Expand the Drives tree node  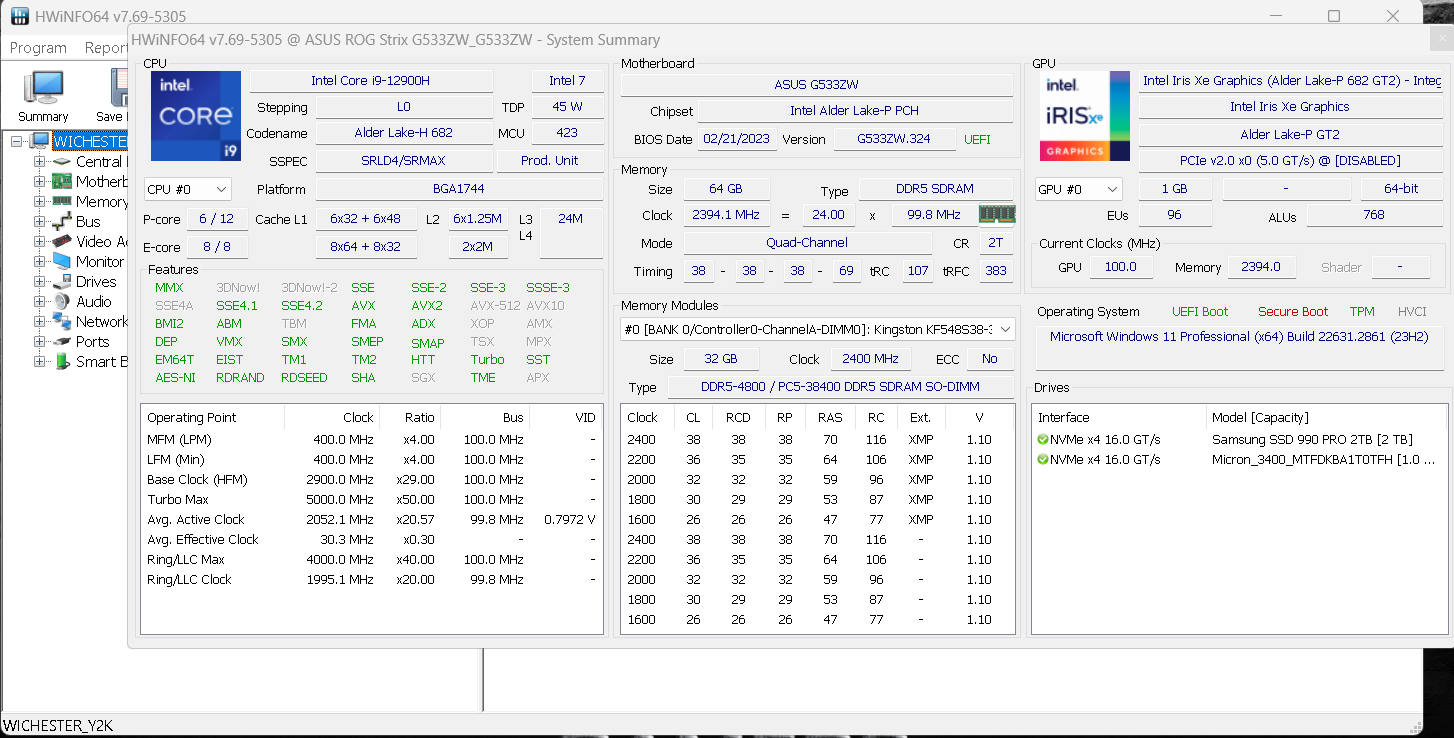tap(39, 282)
